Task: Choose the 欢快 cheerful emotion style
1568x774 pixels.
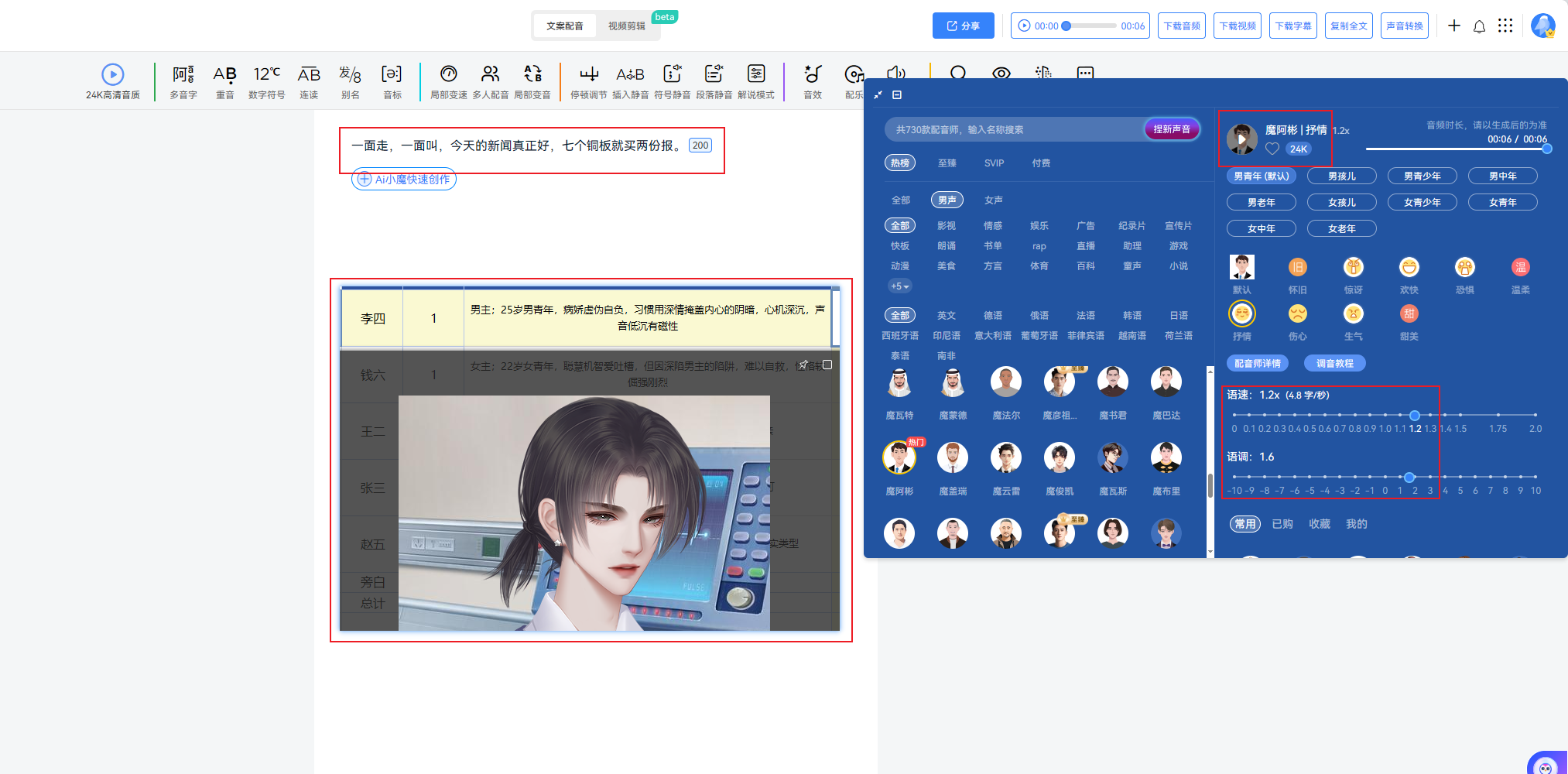Action: [1409, 268]
